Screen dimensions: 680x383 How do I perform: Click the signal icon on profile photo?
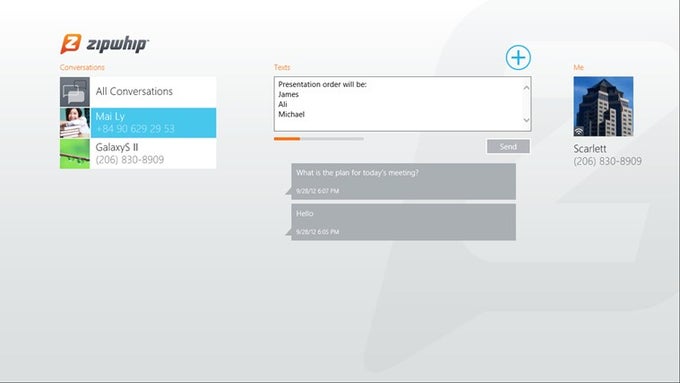[579, 131]
